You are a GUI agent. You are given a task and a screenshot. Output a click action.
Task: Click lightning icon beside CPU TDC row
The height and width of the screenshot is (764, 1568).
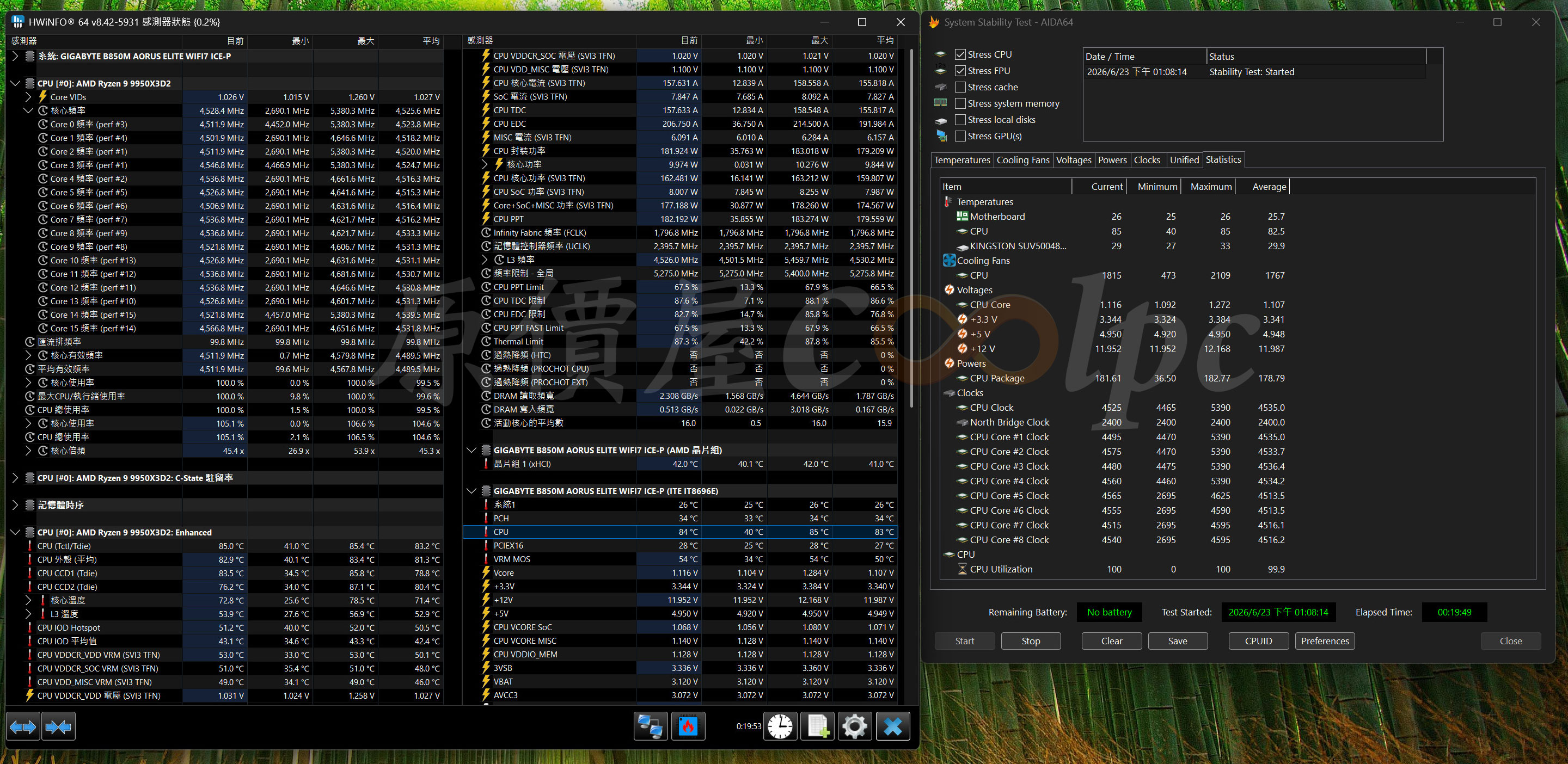486,110
